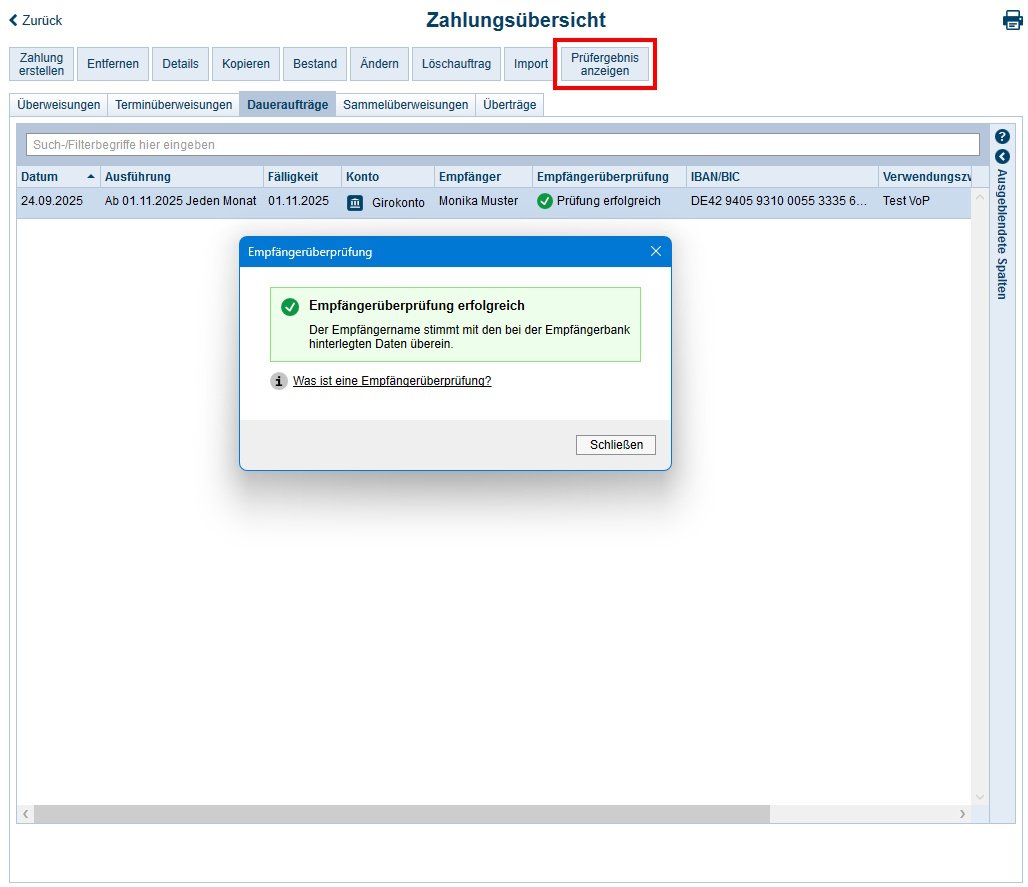Click the green Prüfung erfolgreich checkmark
1028x887 pixels.
tap(545, 201)
